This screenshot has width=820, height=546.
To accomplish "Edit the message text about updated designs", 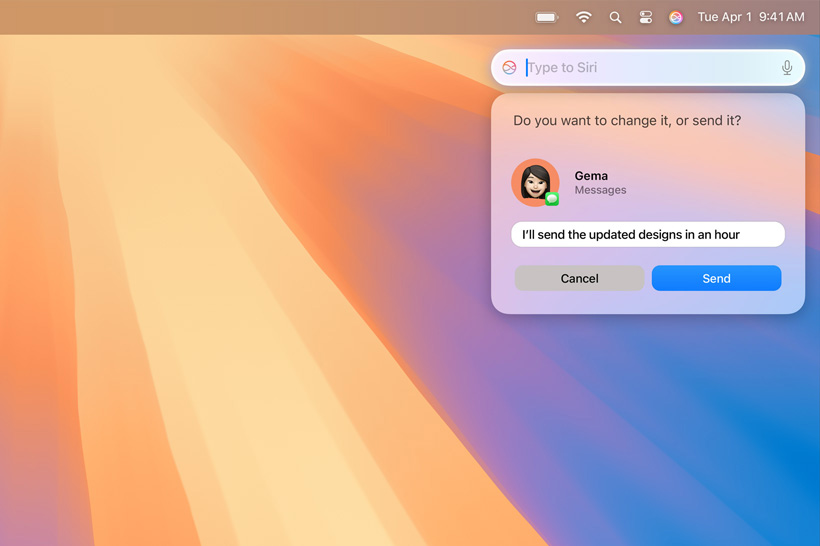I will 647,235.
